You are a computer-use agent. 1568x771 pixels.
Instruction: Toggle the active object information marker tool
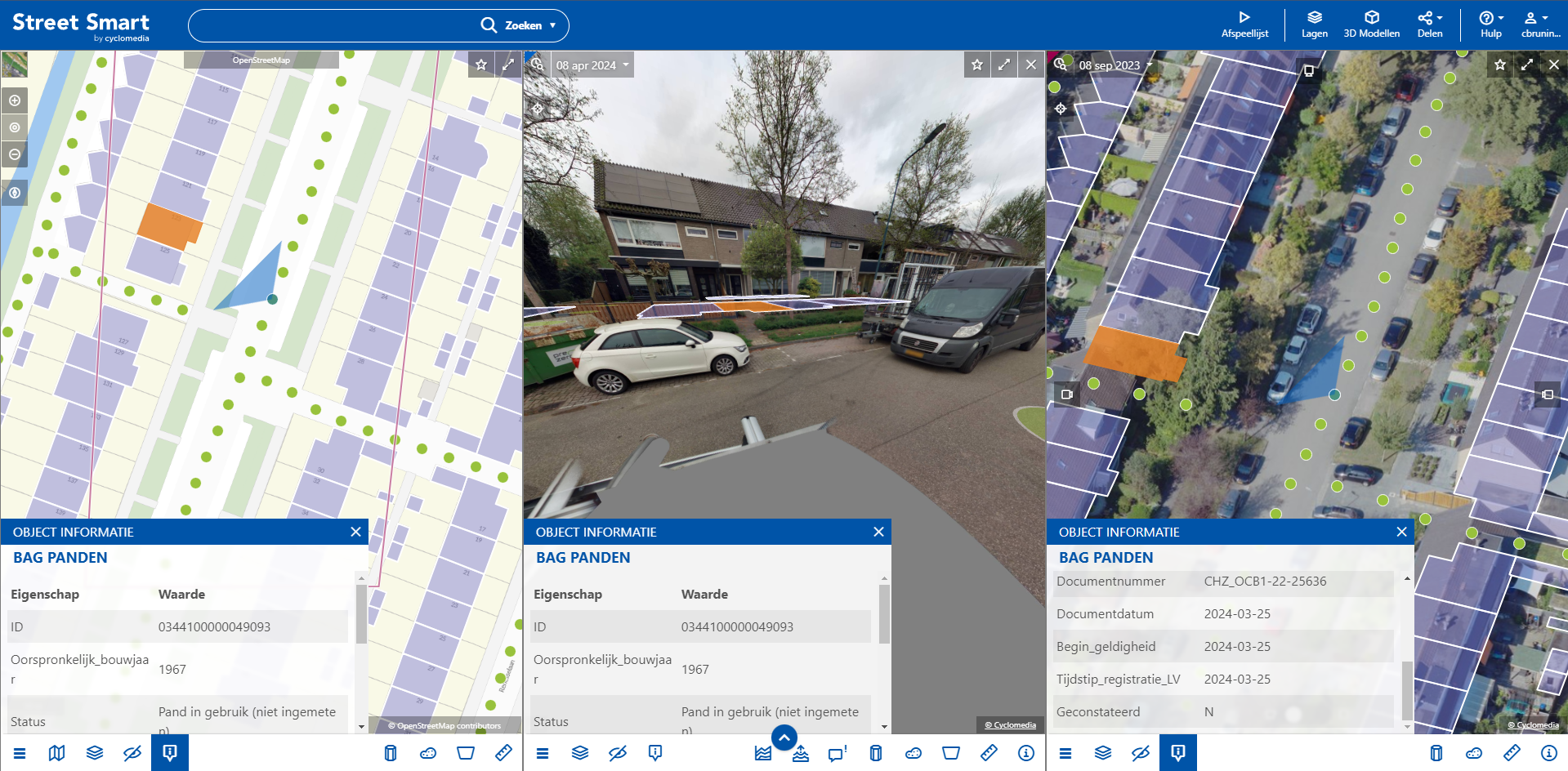[169, 753]
